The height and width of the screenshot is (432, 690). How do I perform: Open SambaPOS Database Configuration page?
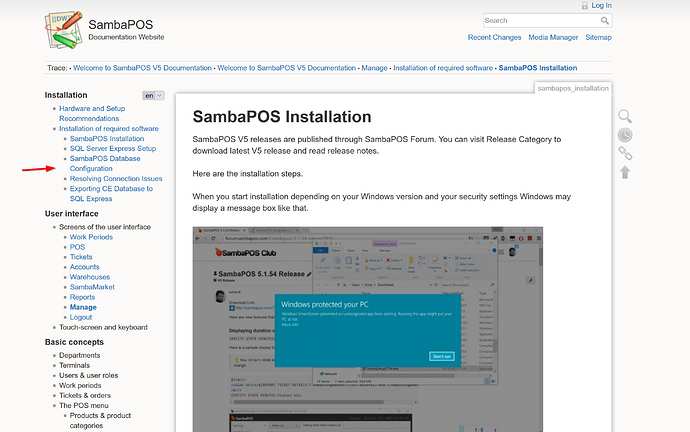coord(105,164)
